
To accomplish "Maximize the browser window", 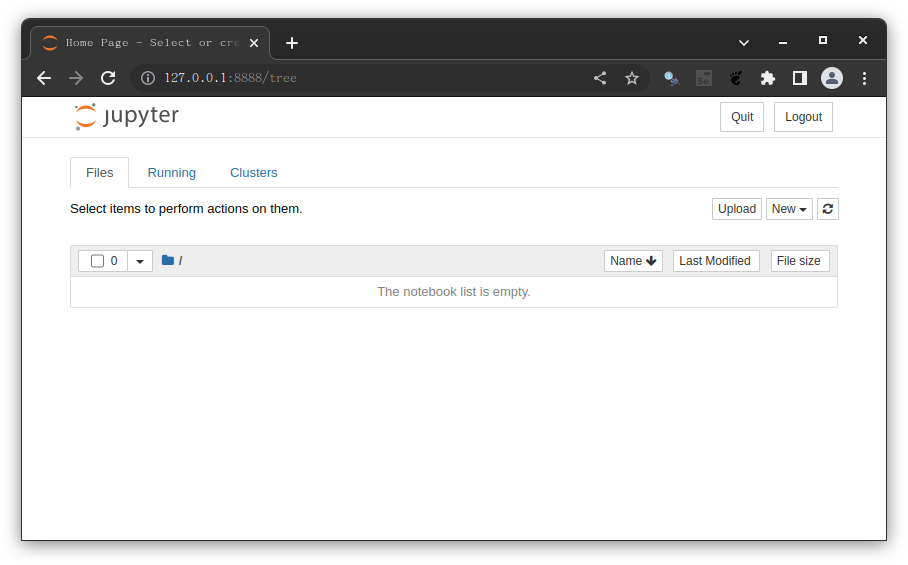I will (x=823, y=40).
